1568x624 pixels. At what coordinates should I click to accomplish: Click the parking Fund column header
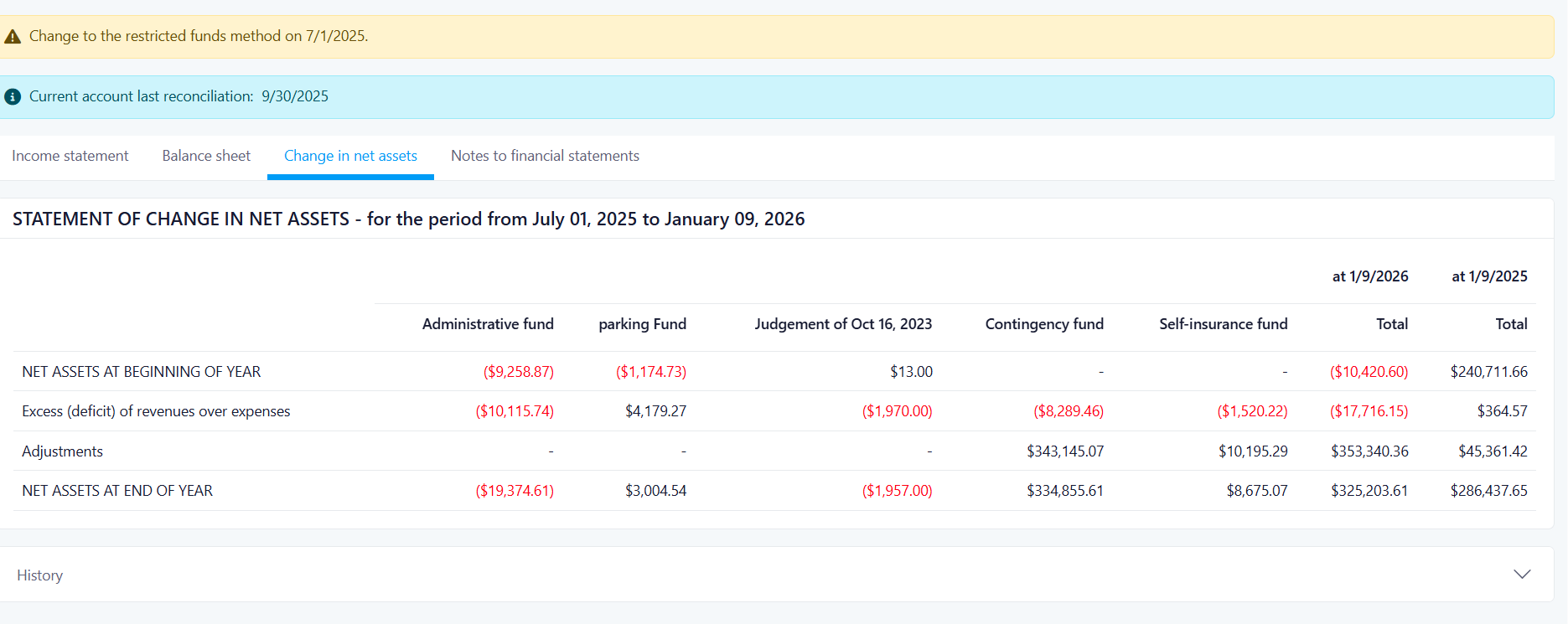[x=642, y=324]
